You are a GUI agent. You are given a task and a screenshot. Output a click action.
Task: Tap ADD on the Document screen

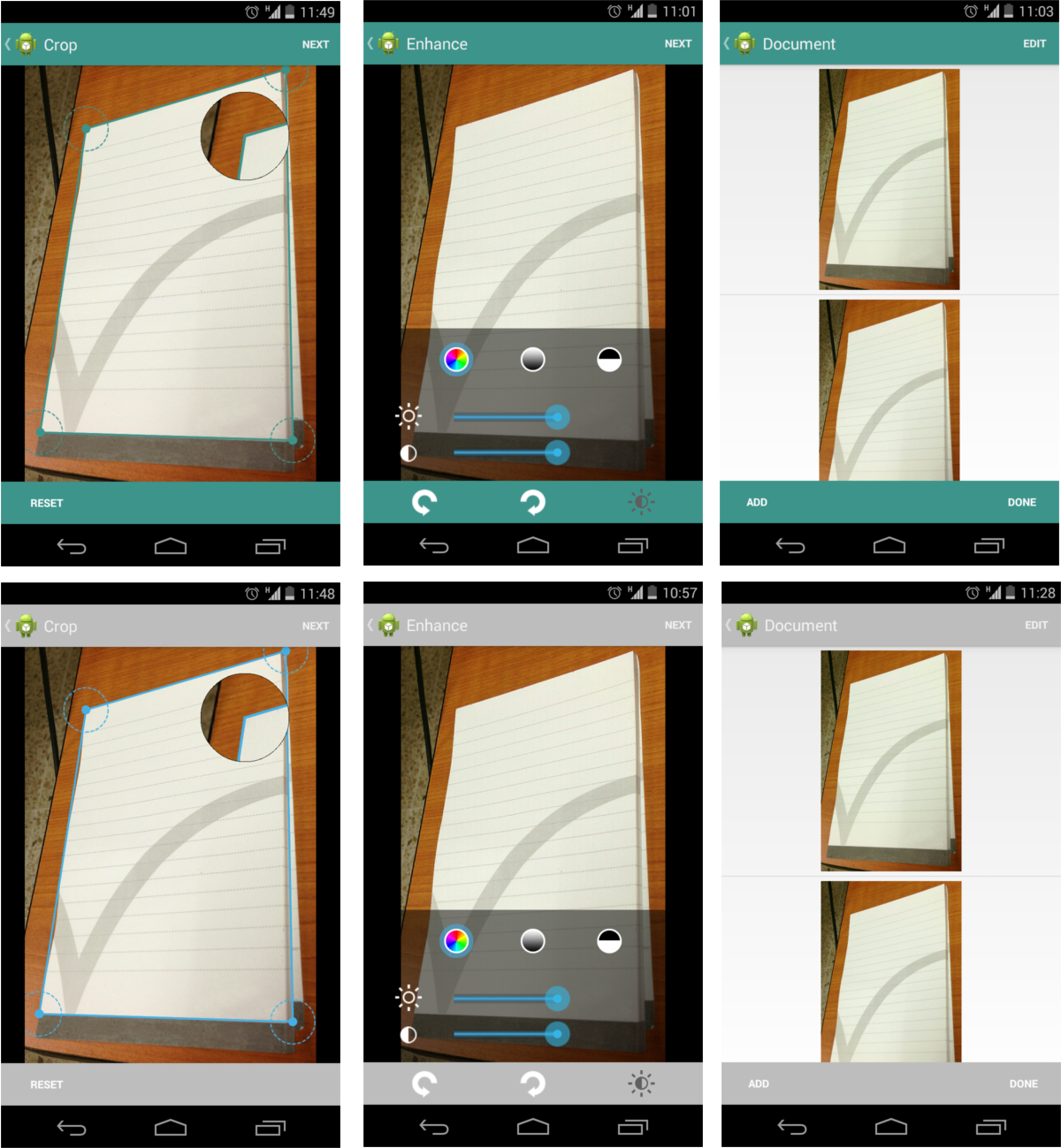click(757, 502)
